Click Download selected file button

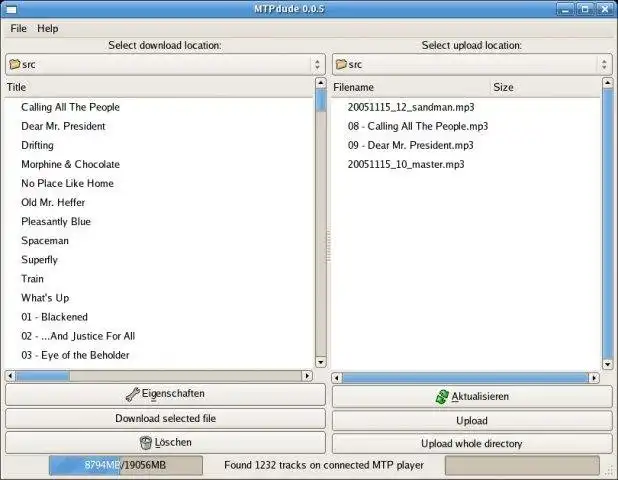[165, 419]
